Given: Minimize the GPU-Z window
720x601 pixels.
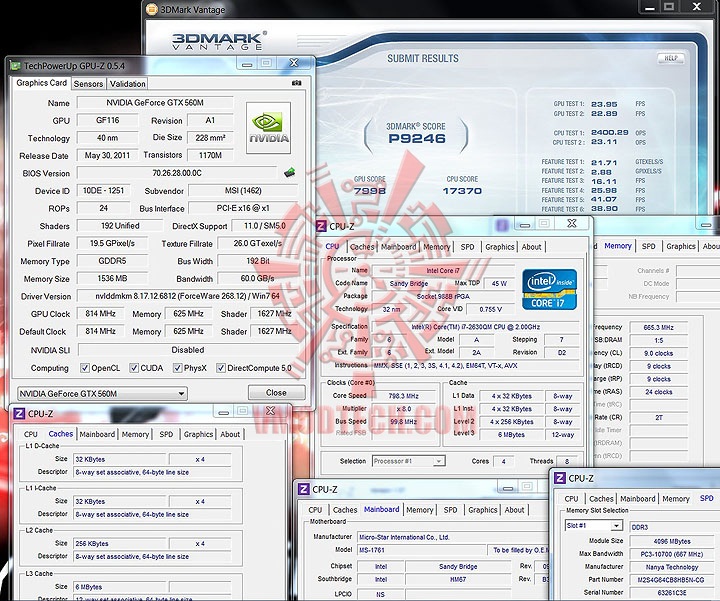Looking at the screenshot, I should coord(247,63).
